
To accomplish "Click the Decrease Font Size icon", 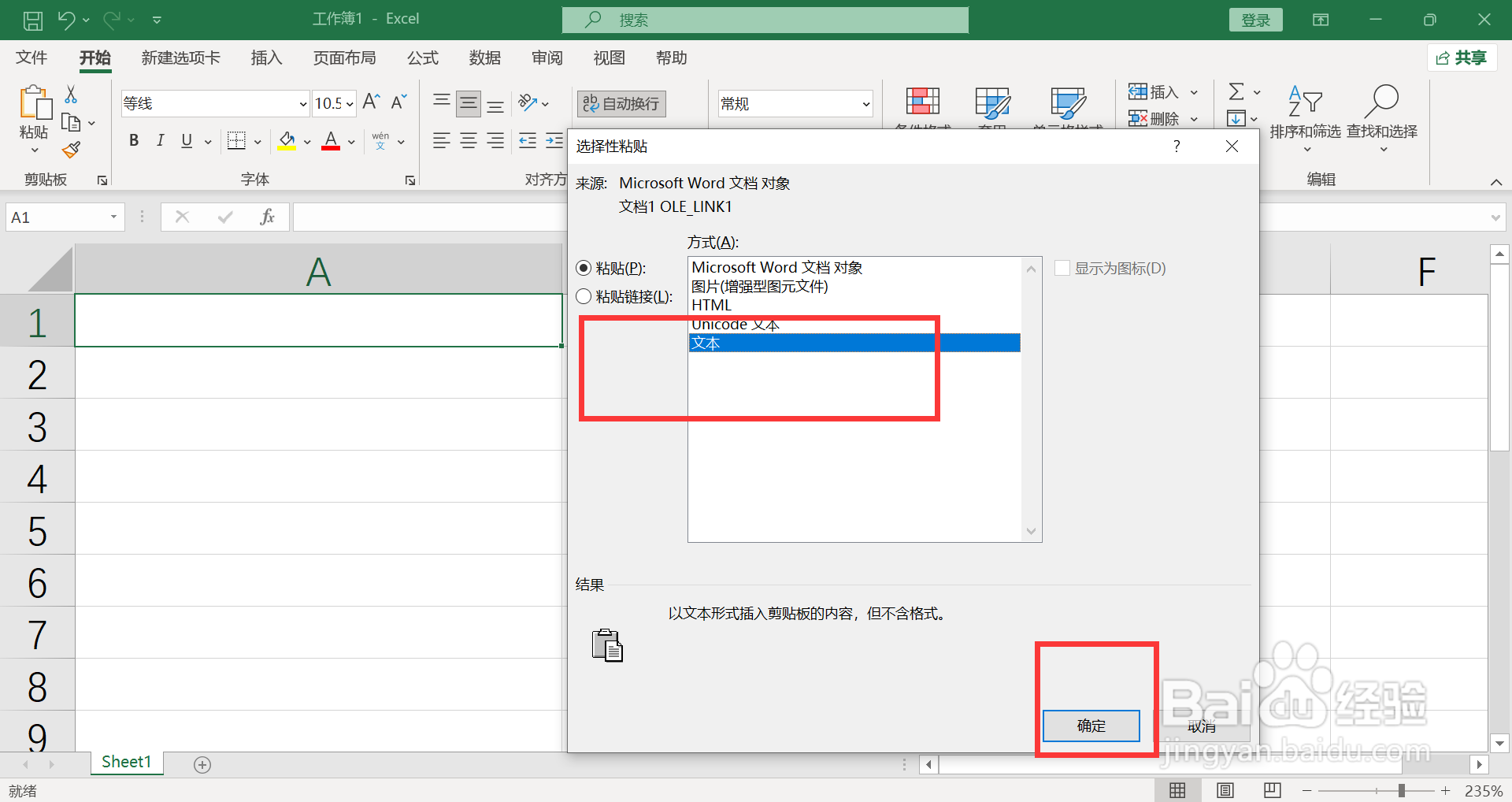I will pyautogui.click(x=399, y=102).
